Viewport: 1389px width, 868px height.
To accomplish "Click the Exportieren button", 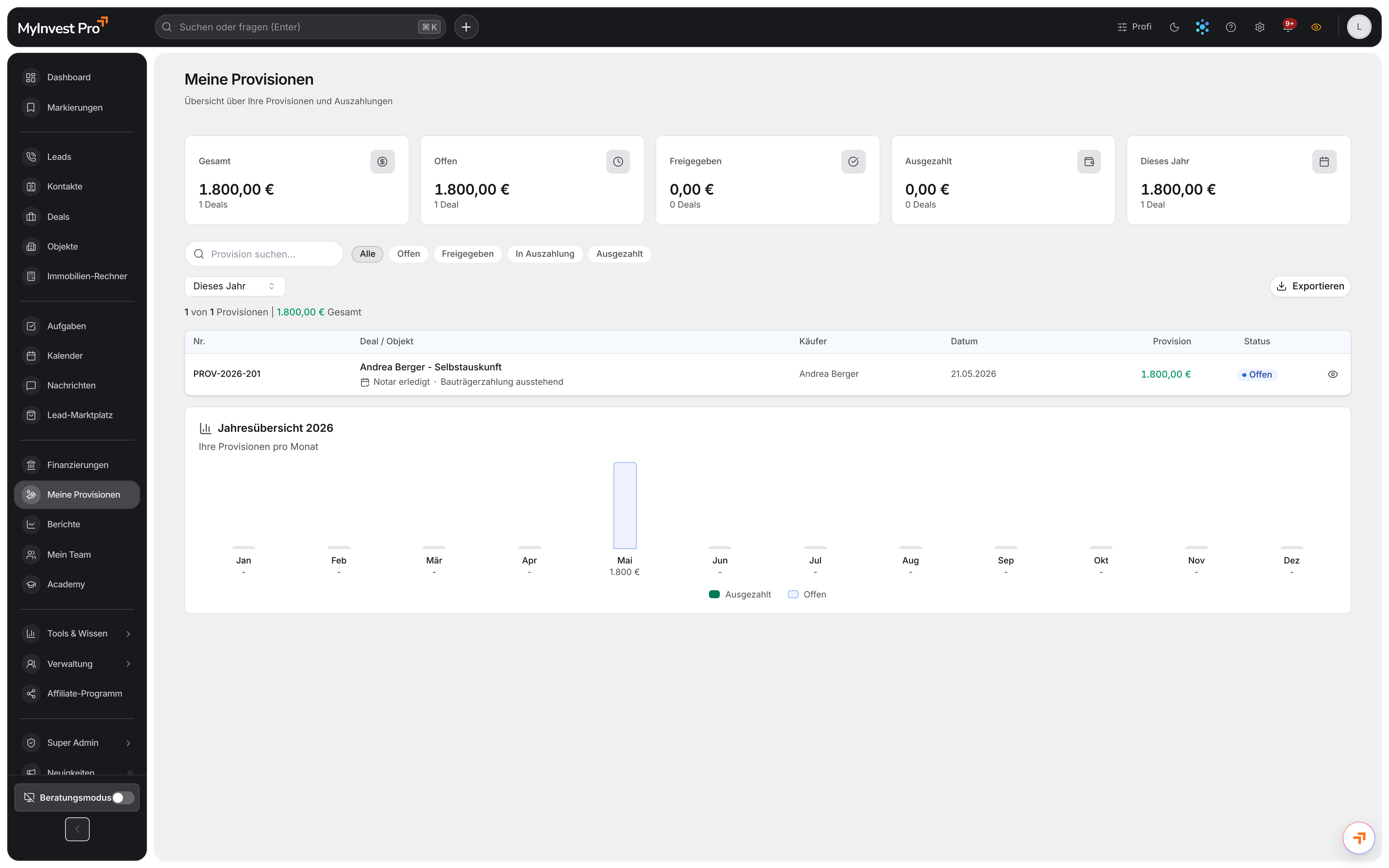I will click(1310, 286).
